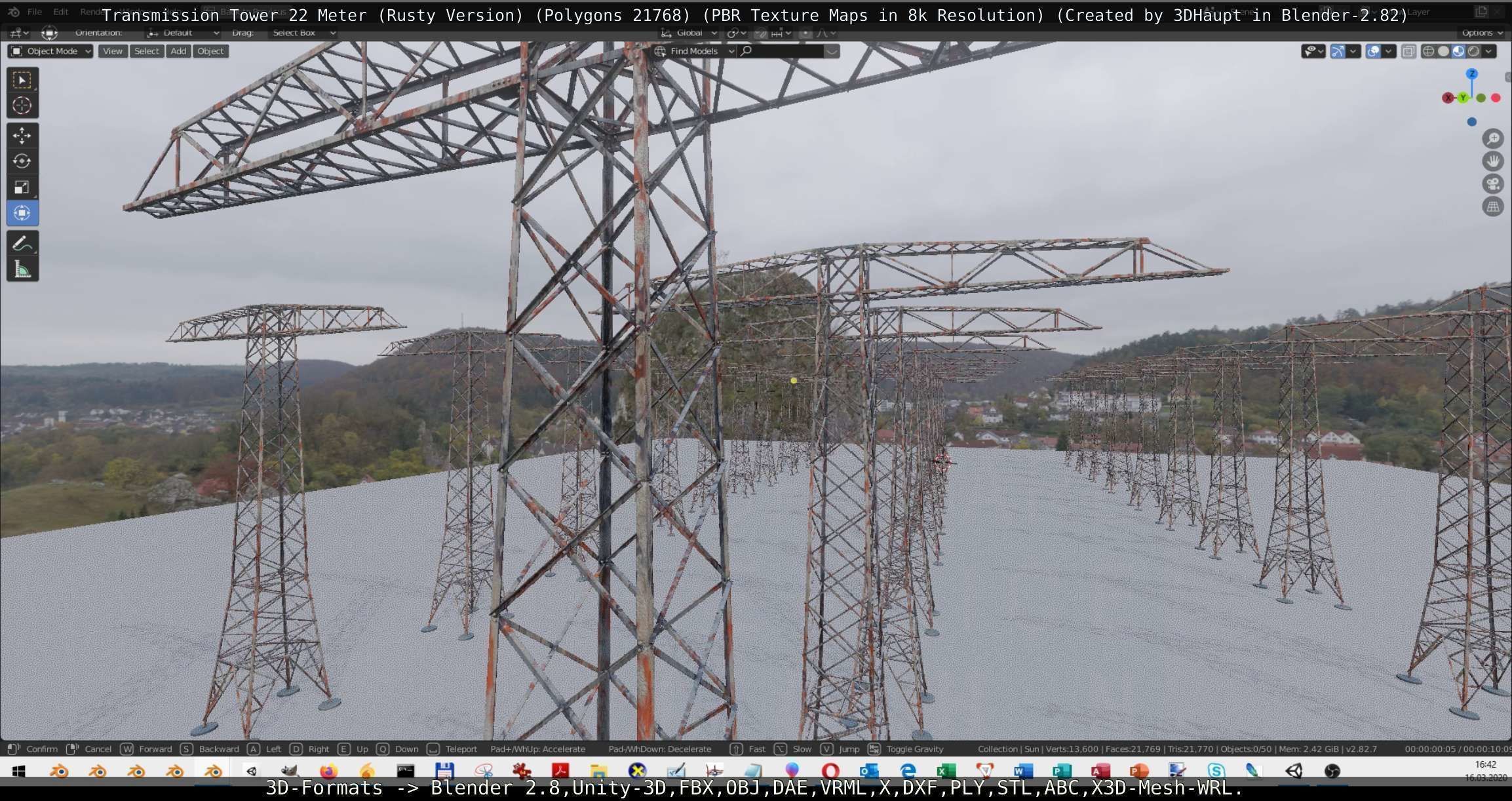Image resolution: width=1512 pixels, height=801 pixels.
Task: Click 'Toggle Gravity' status bar hint
Action: (914, 749)
